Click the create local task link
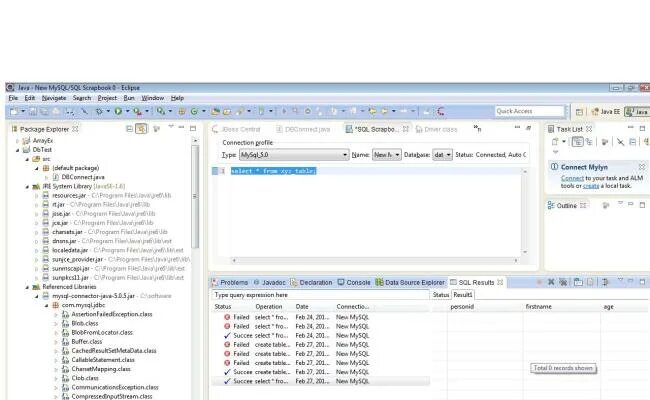This screenshot has width=650, height=400. click(x=591, y=186)
